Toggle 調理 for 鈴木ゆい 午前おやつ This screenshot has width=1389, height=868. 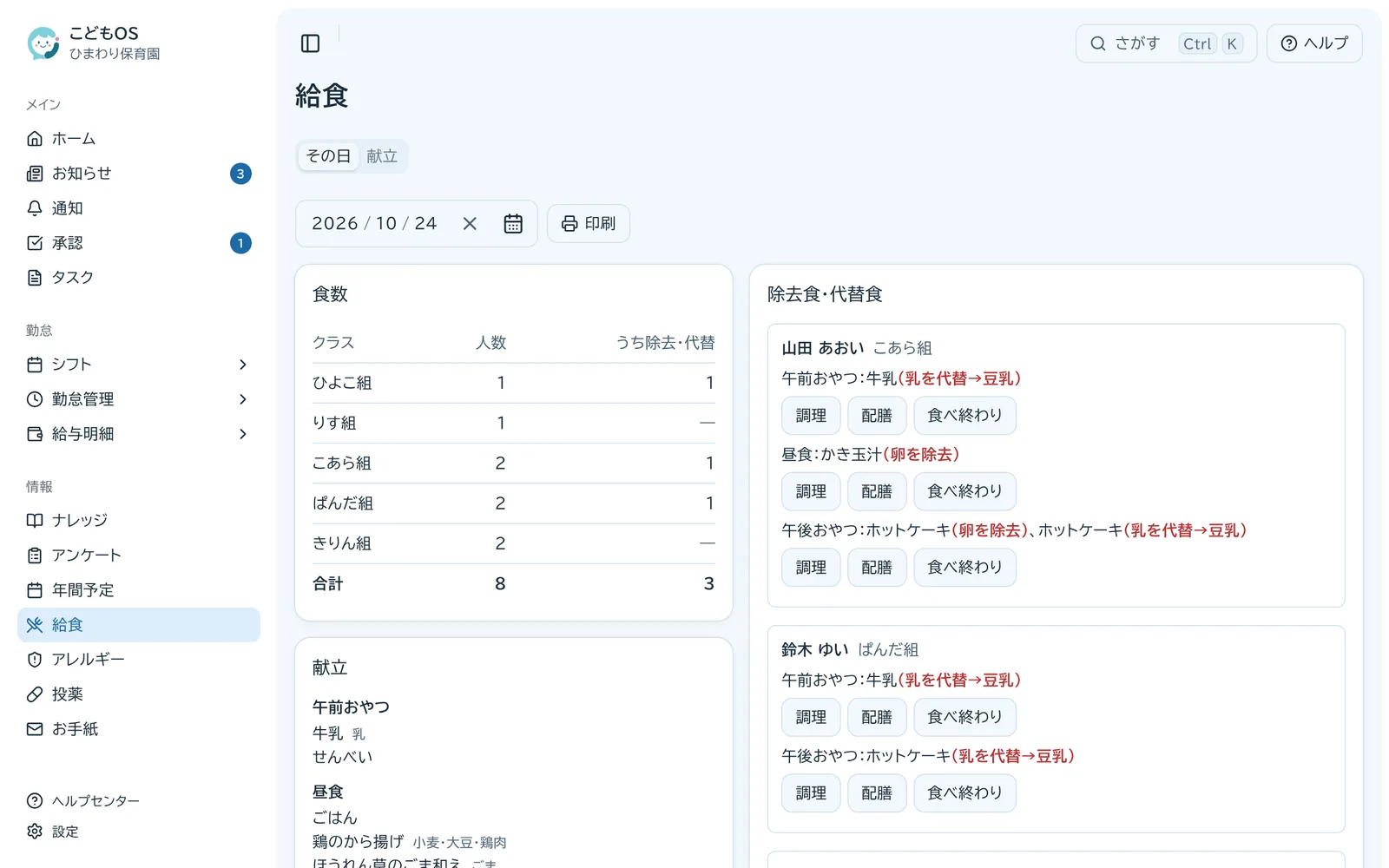[x=811, y=717]
